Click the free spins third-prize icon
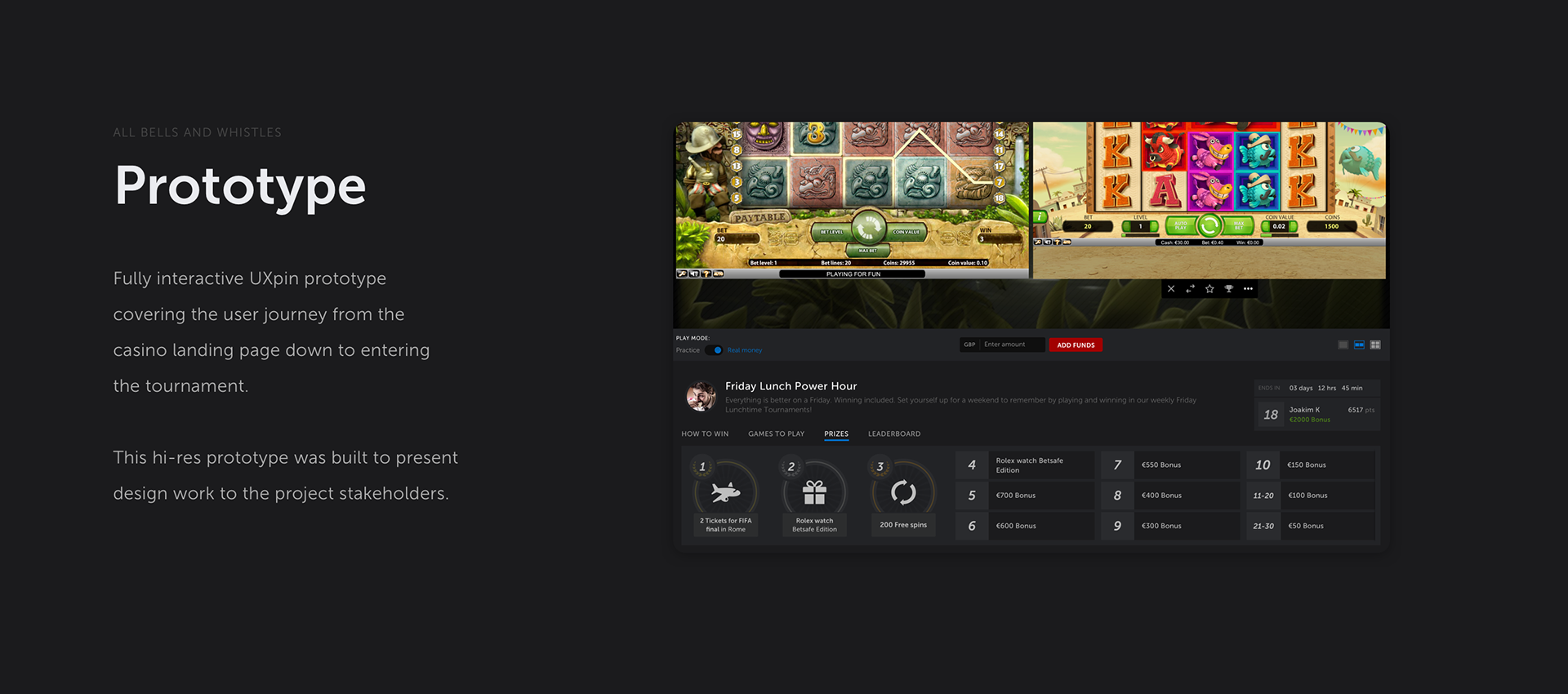 [x=903, y=492]
